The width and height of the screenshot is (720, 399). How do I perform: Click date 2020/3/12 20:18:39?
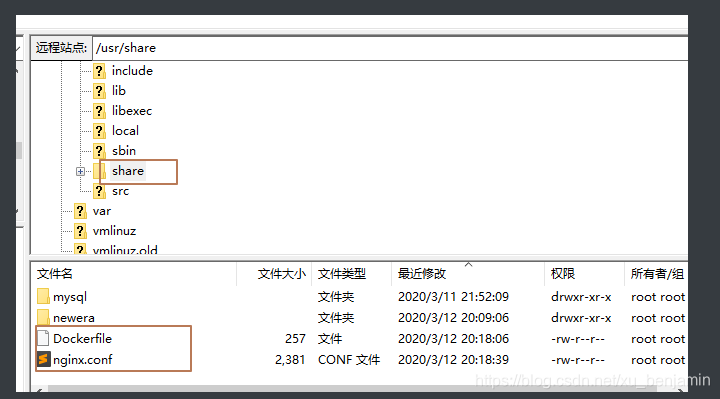[x=453, y=360]
